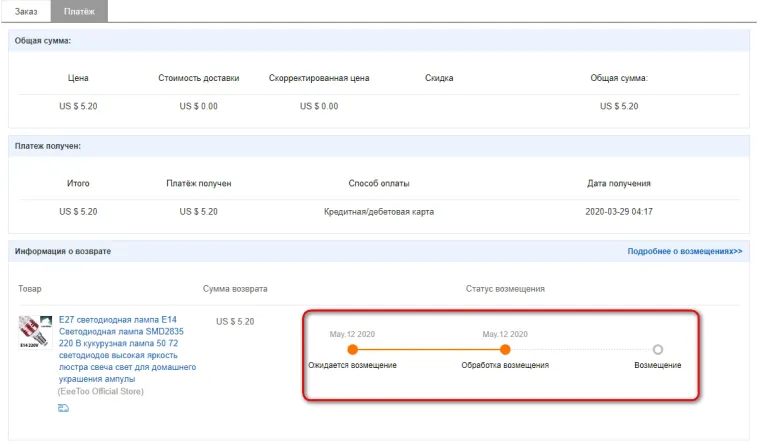
Task: Click the small snapshot icon under the product
Action: (x=63, y=408)
